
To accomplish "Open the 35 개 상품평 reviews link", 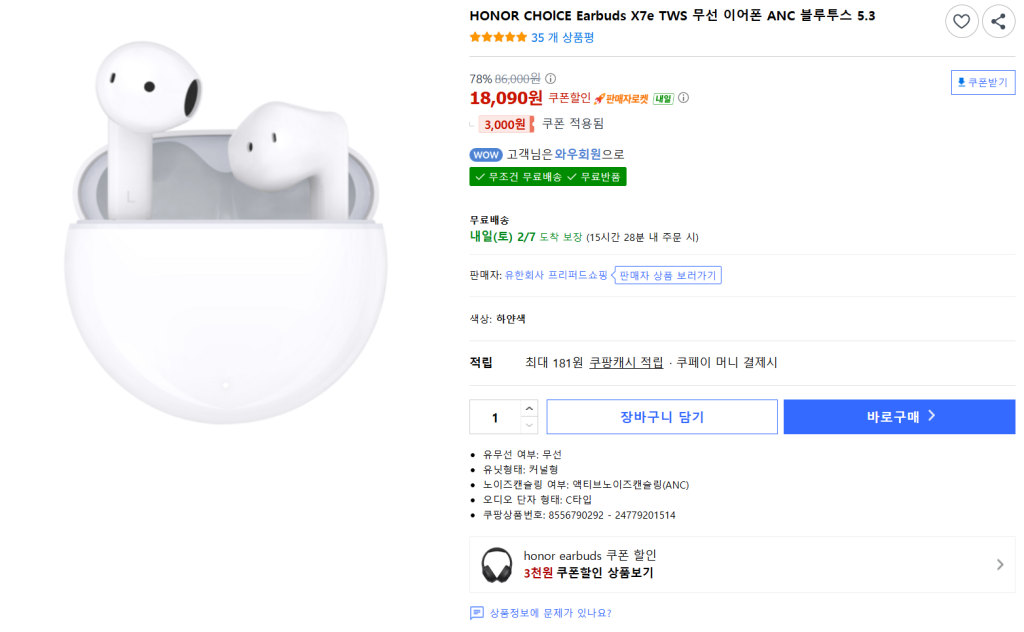I will (x=562, y=37).
